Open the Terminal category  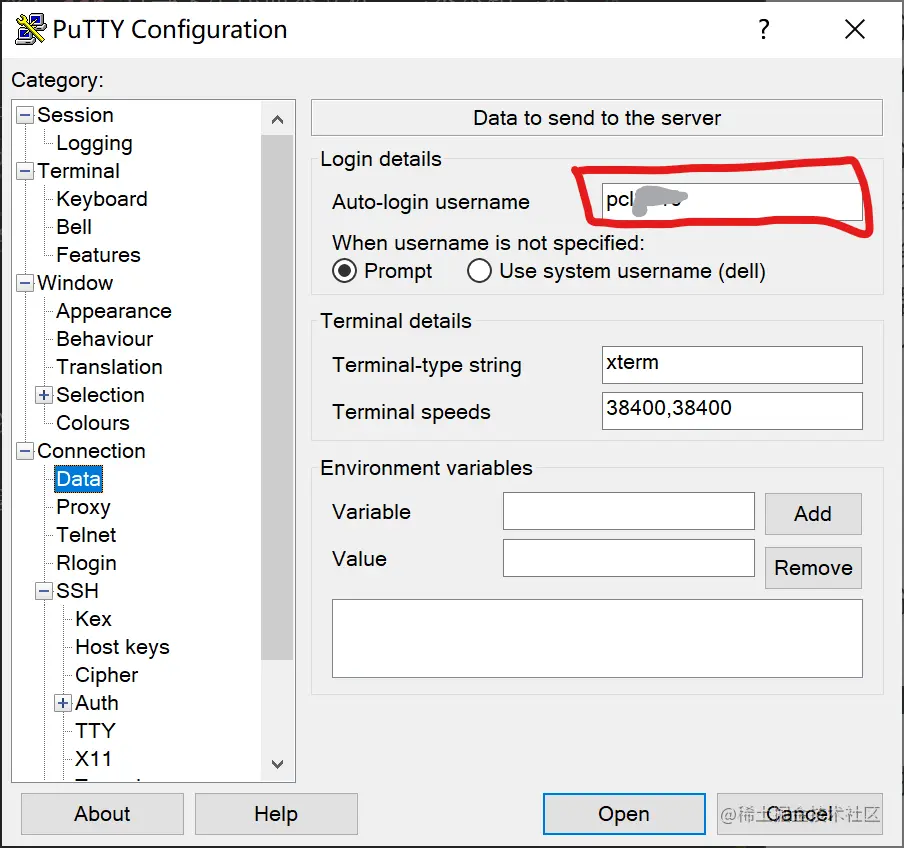point(78,171)
